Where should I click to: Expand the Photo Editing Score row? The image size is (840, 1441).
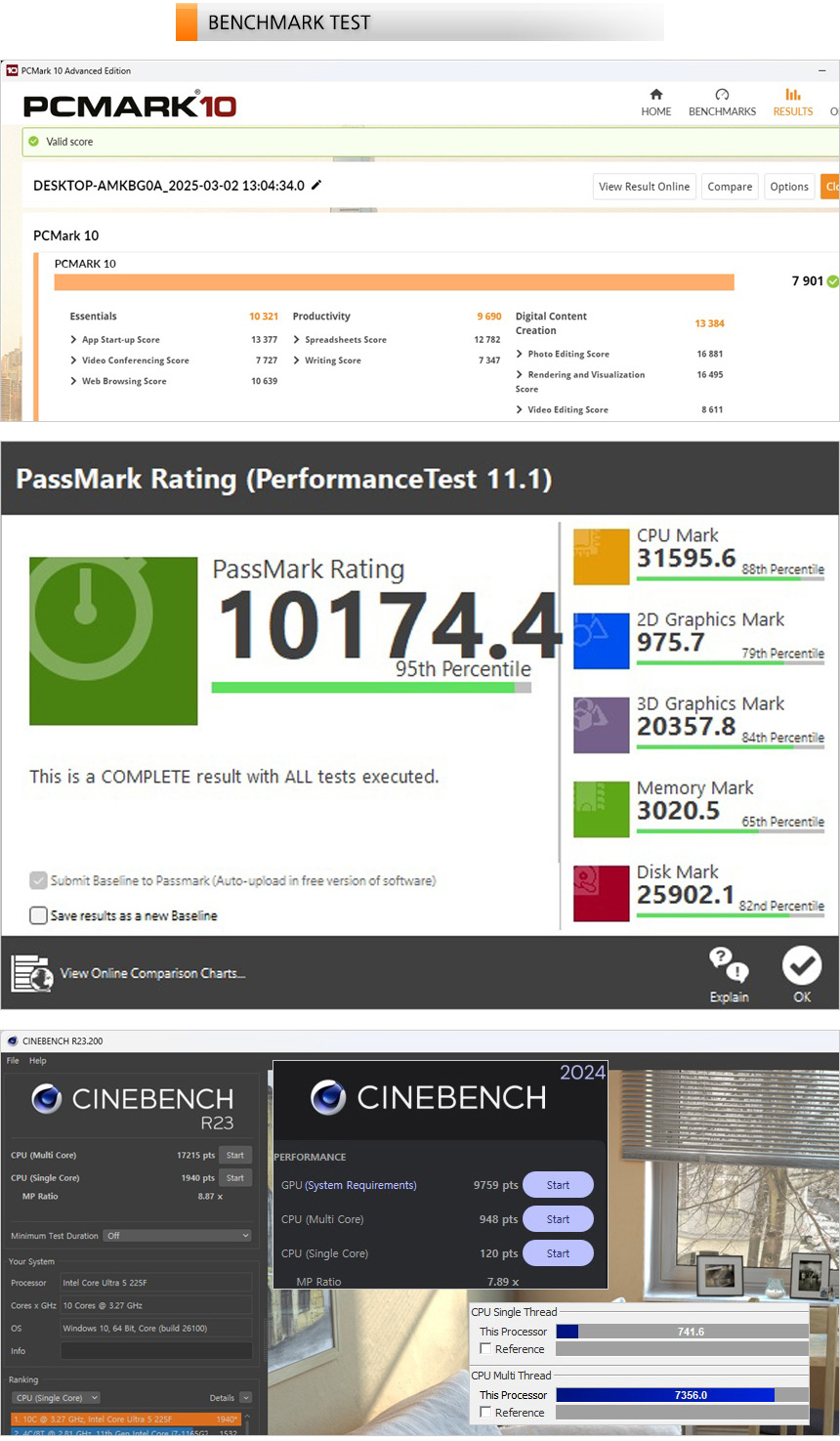pyautogui.click(x=520, y=354)
